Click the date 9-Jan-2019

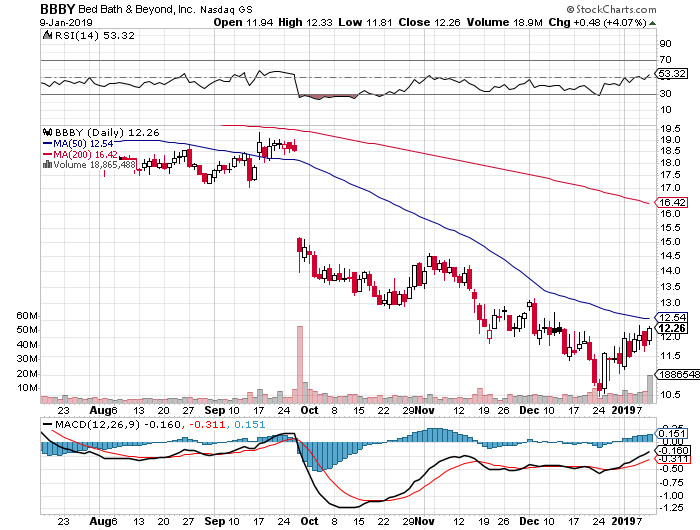click(x=66, y=22)
